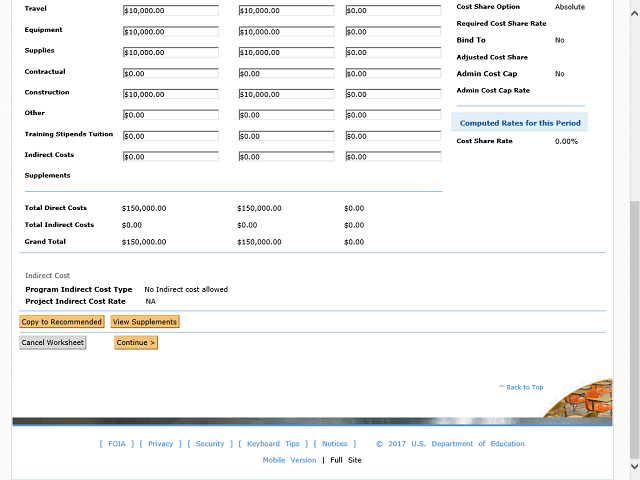Click the Adjusted Cost Share label
Image resolution: width=640 pixels, height=480 pixels.
(492, 57)
